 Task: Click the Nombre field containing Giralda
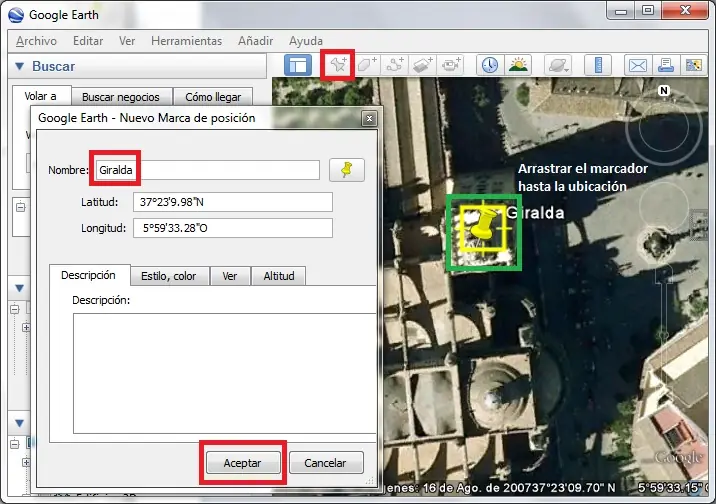point(207,170)
